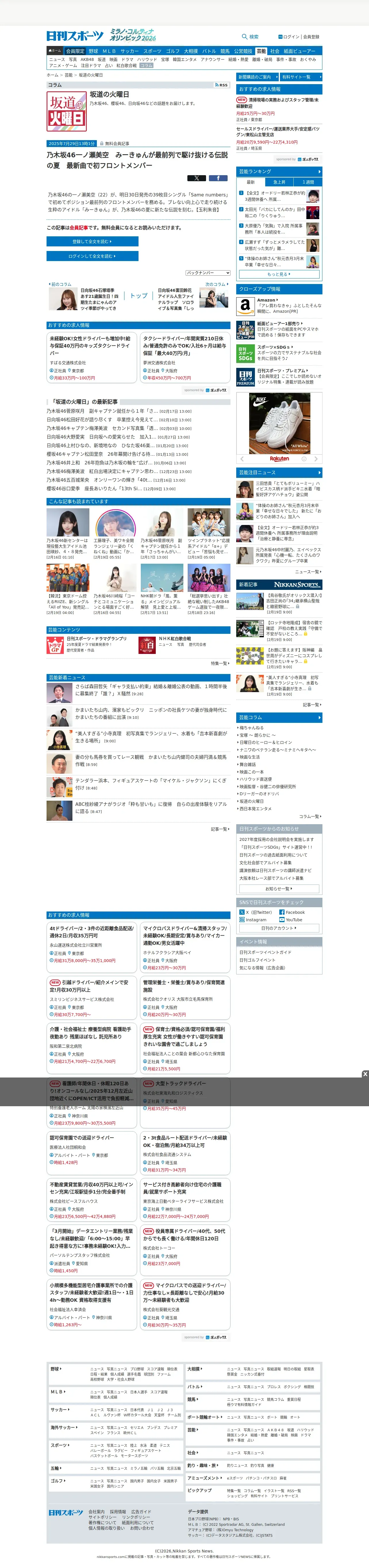The image size is (369, 1568).
Task: Open the サッカー menu item
Action: 129,51
